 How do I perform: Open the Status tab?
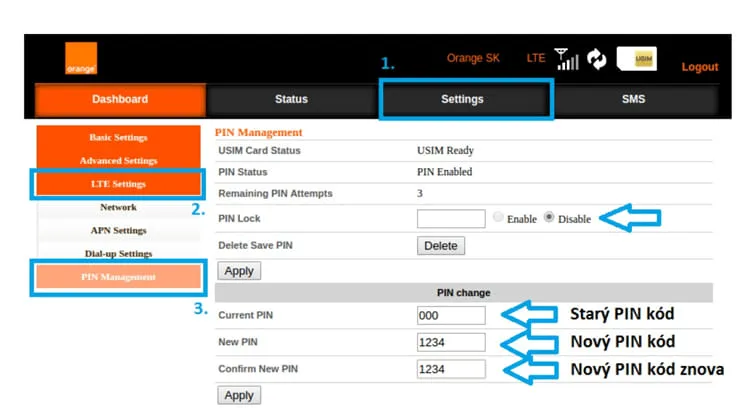(x=291, y=99)
